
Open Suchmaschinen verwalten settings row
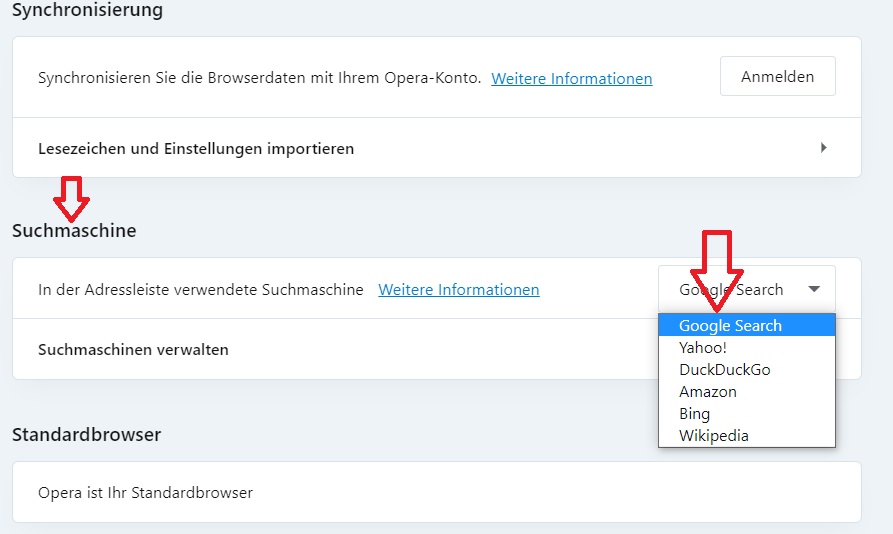[335, 349]
